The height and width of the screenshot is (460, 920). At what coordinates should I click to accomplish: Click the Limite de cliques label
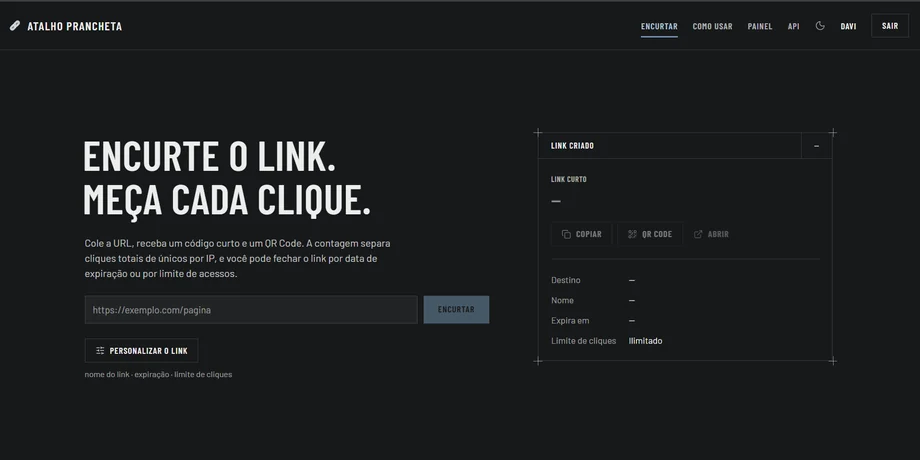(x=584, y=341)
